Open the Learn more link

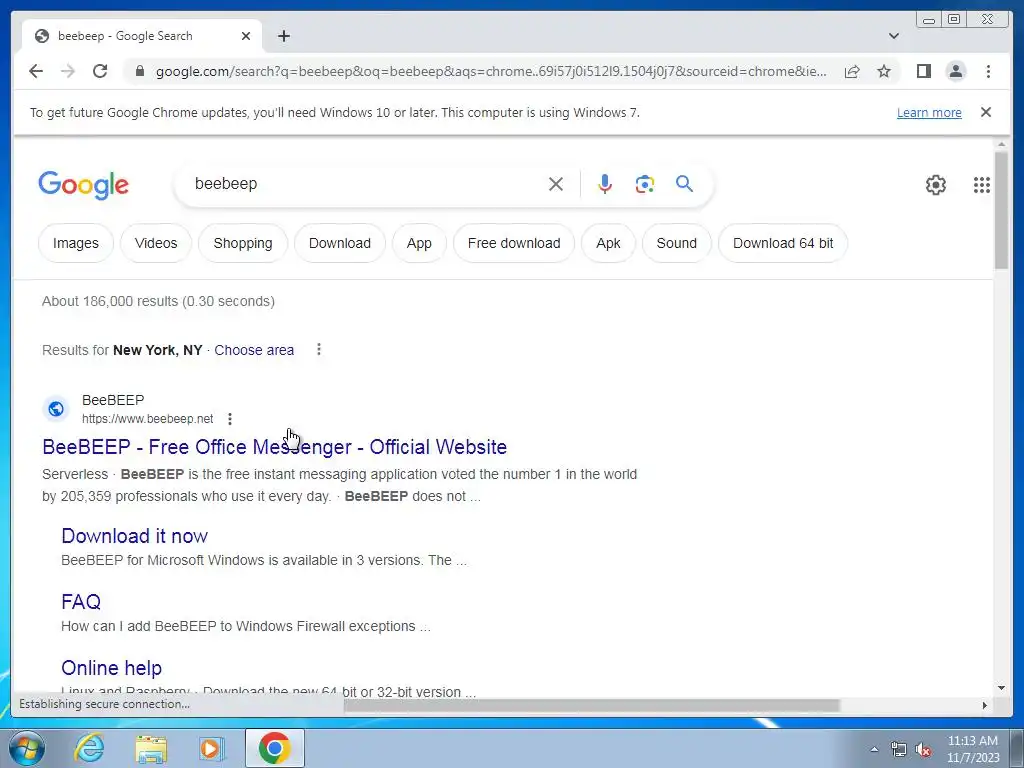point(929,112)
